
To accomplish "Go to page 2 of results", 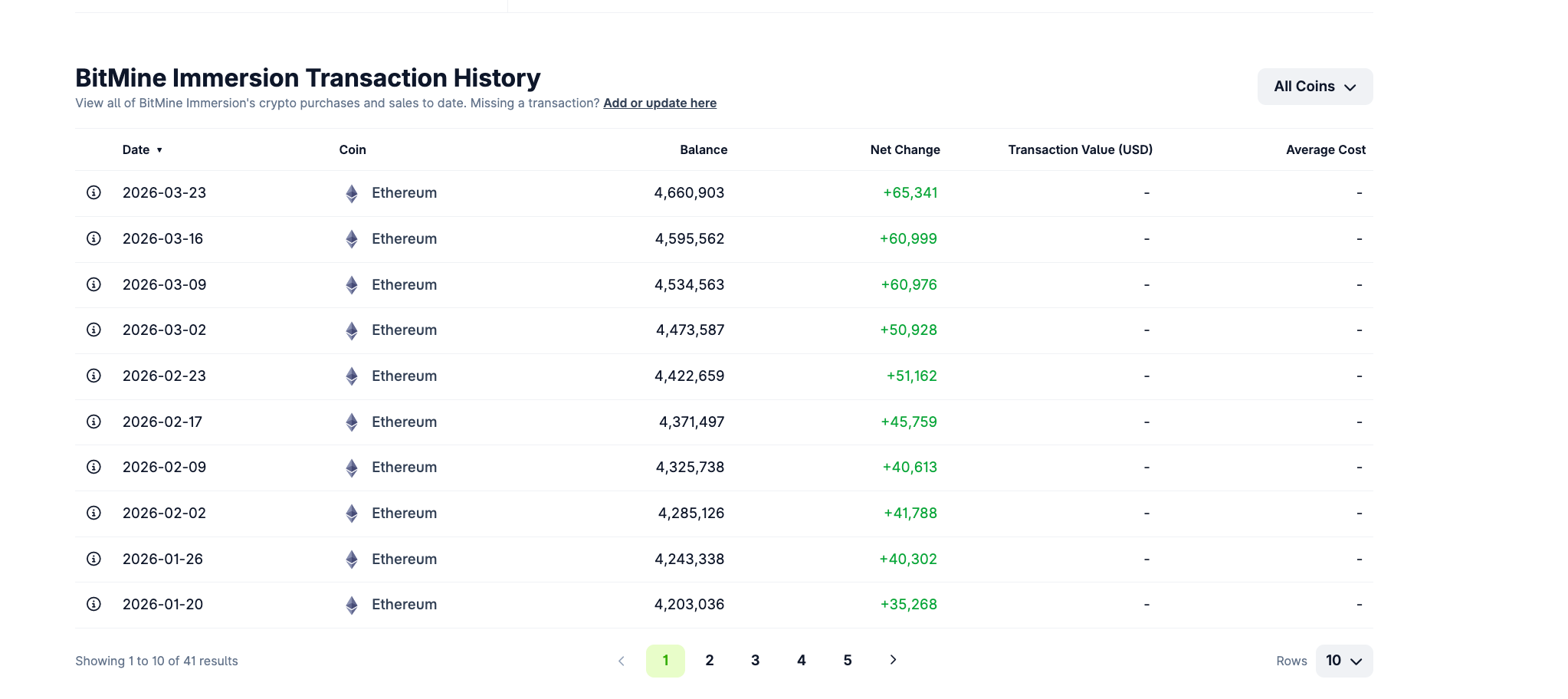I will [x=710, y=661].
